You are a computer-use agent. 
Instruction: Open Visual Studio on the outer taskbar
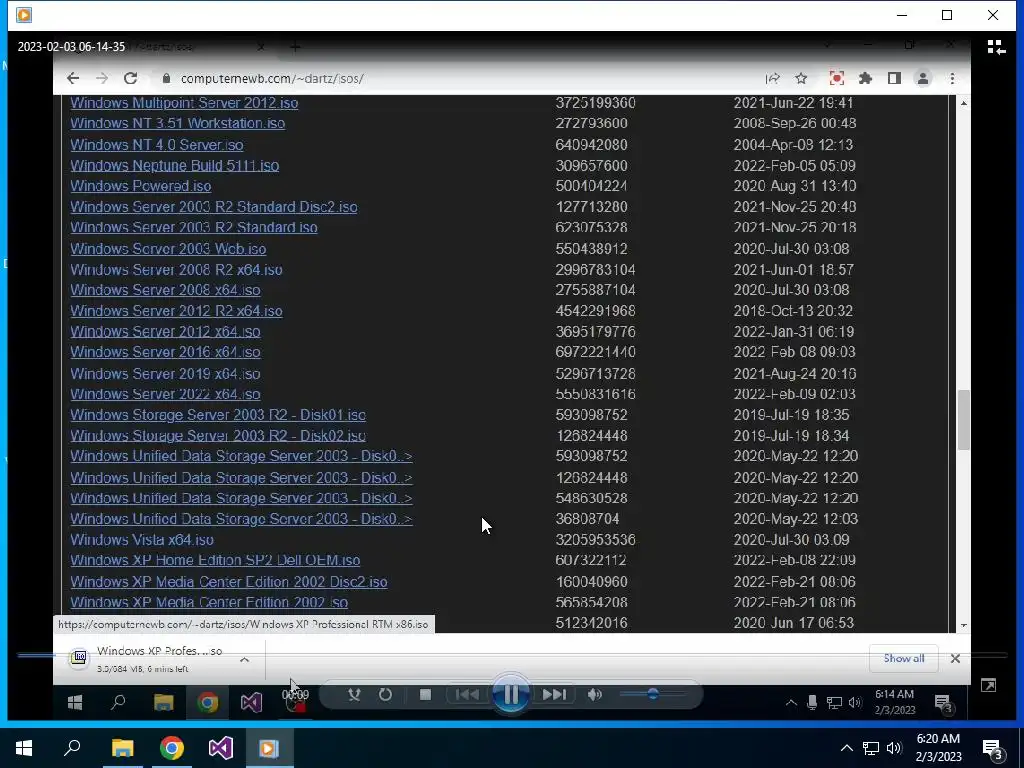pos(221,748)
